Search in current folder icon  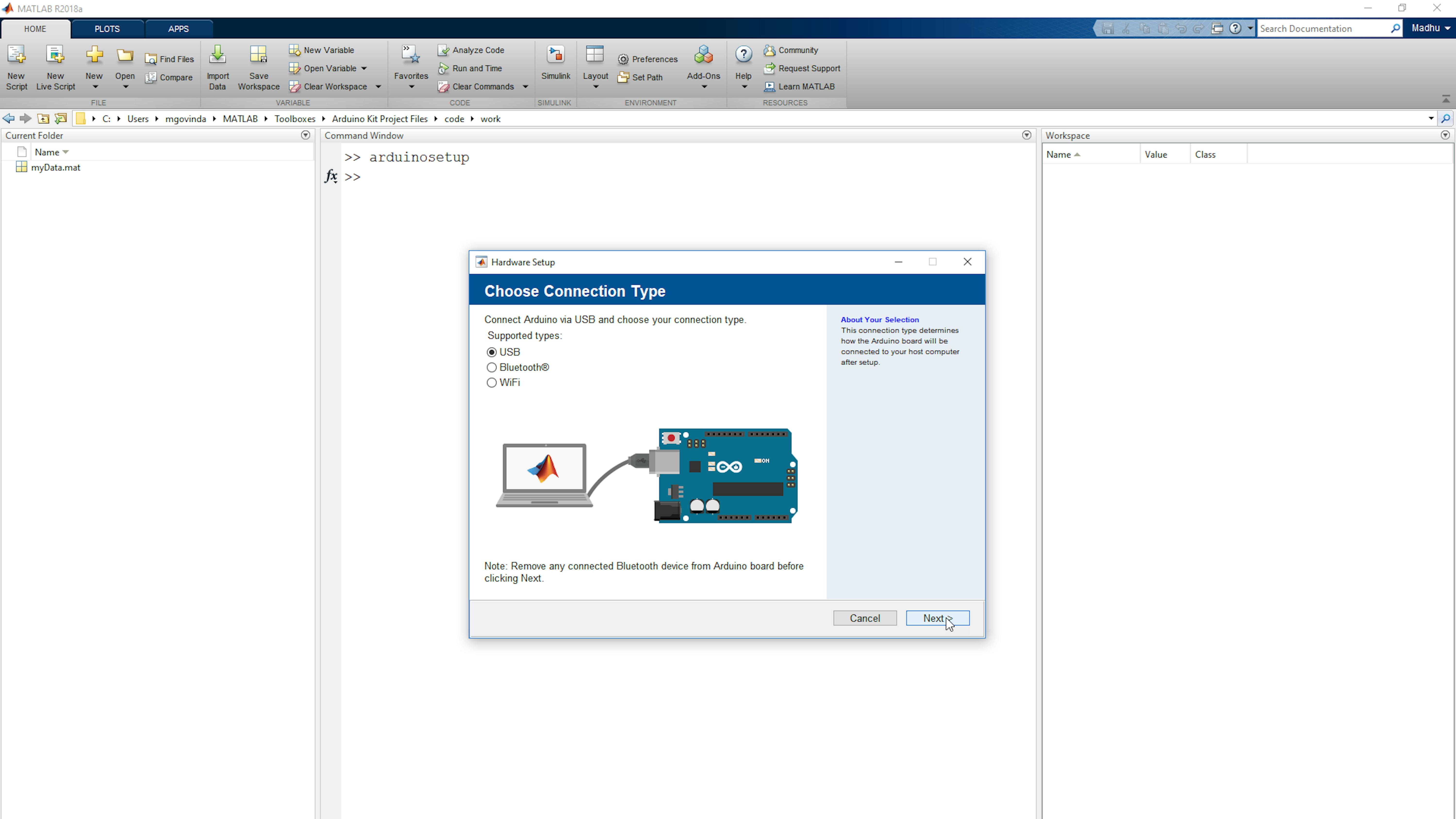pos(1446,119)
